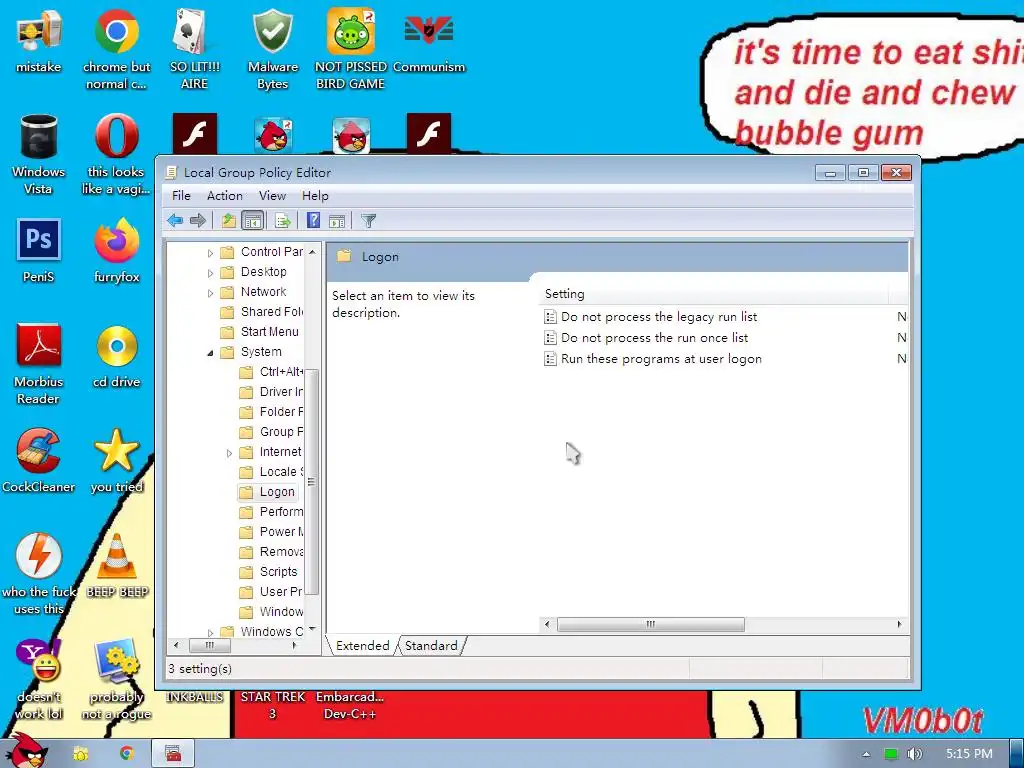This screenshot has width=1024, height=768.
Task: Click the Back arrow toolbar icon
Action: click(174, 221)
